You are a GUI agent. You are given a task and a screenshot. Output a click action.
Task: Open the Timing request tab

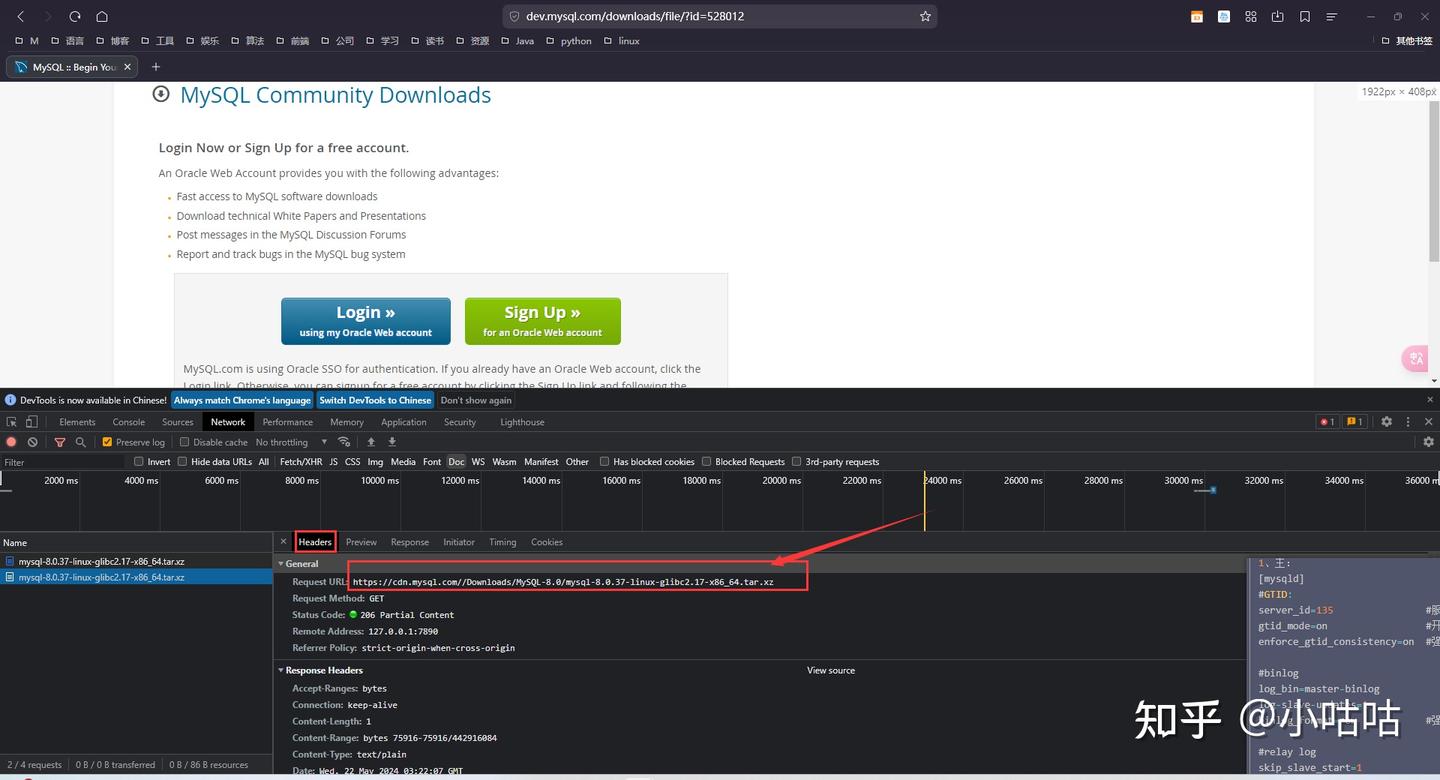502,542
